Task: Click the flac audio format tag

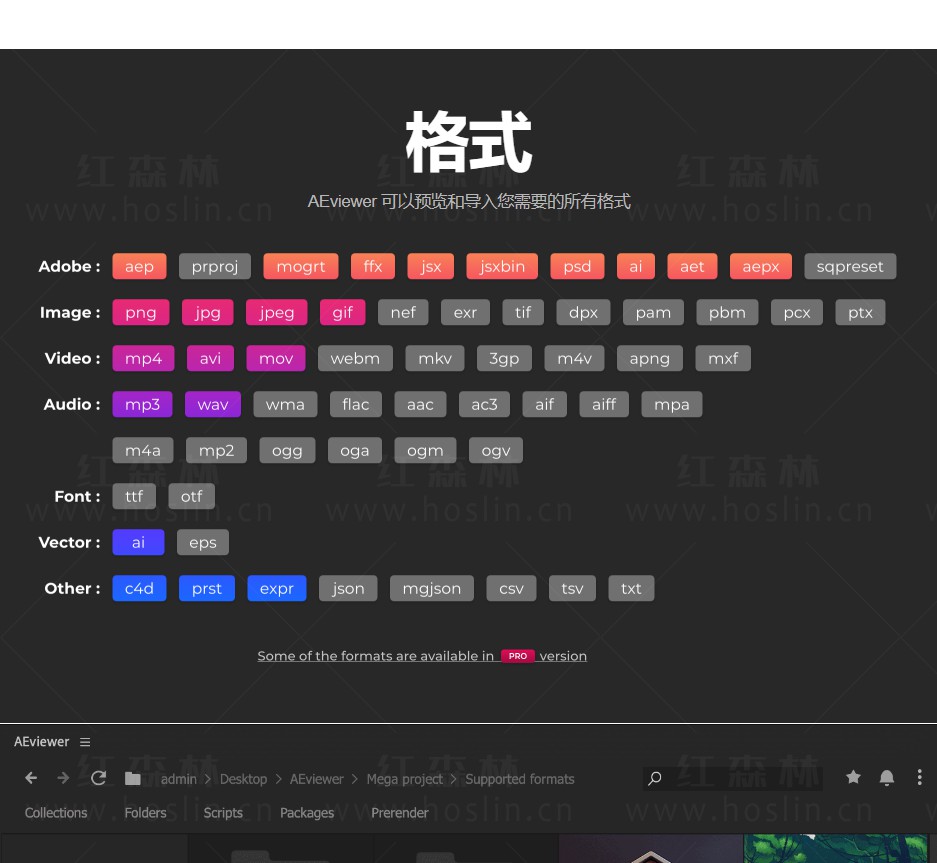Action: point(356,405)
